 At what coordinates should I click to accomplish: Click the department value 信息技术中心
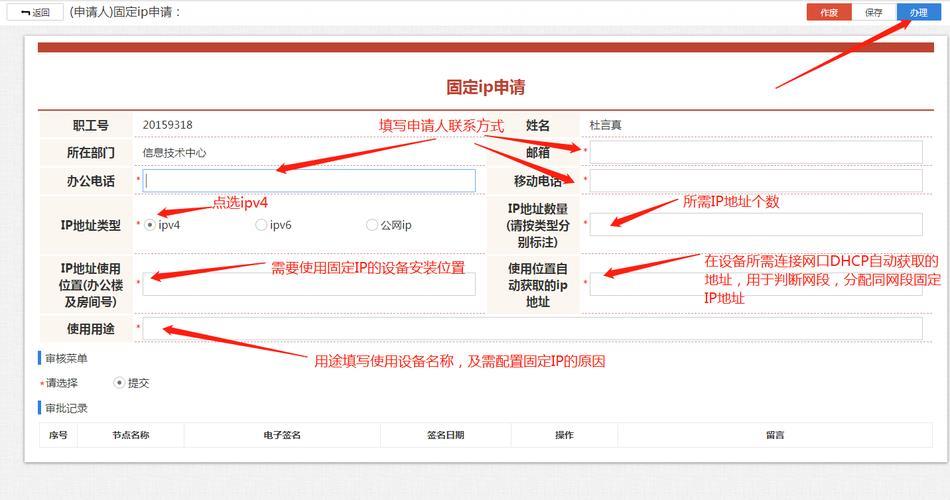click(174, 153)
